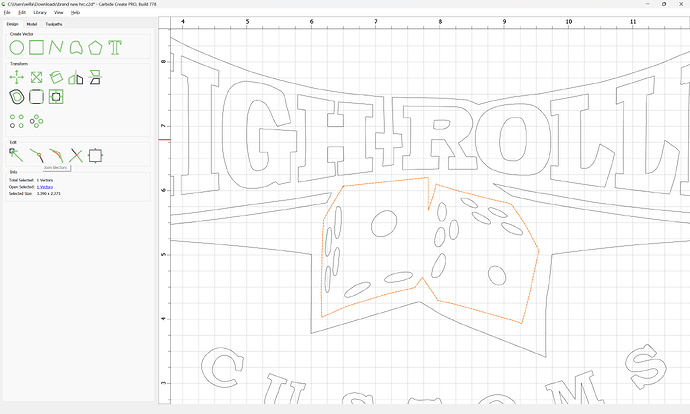This screenshot has width=690, height=414.
Task: Click the Total Selected label
Action: click(22, 180)
